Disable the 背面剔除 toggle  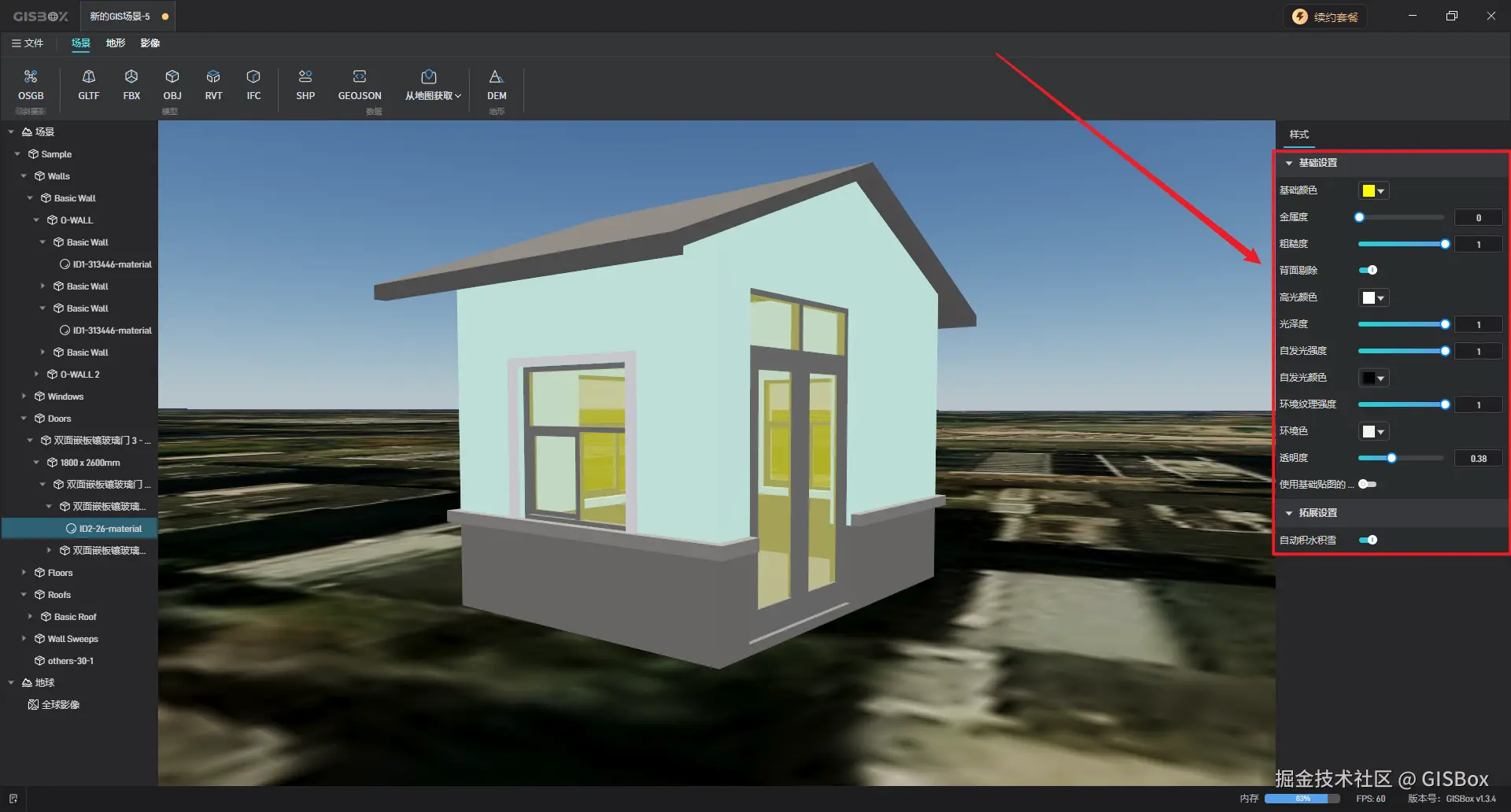[x=1369, y=270]
